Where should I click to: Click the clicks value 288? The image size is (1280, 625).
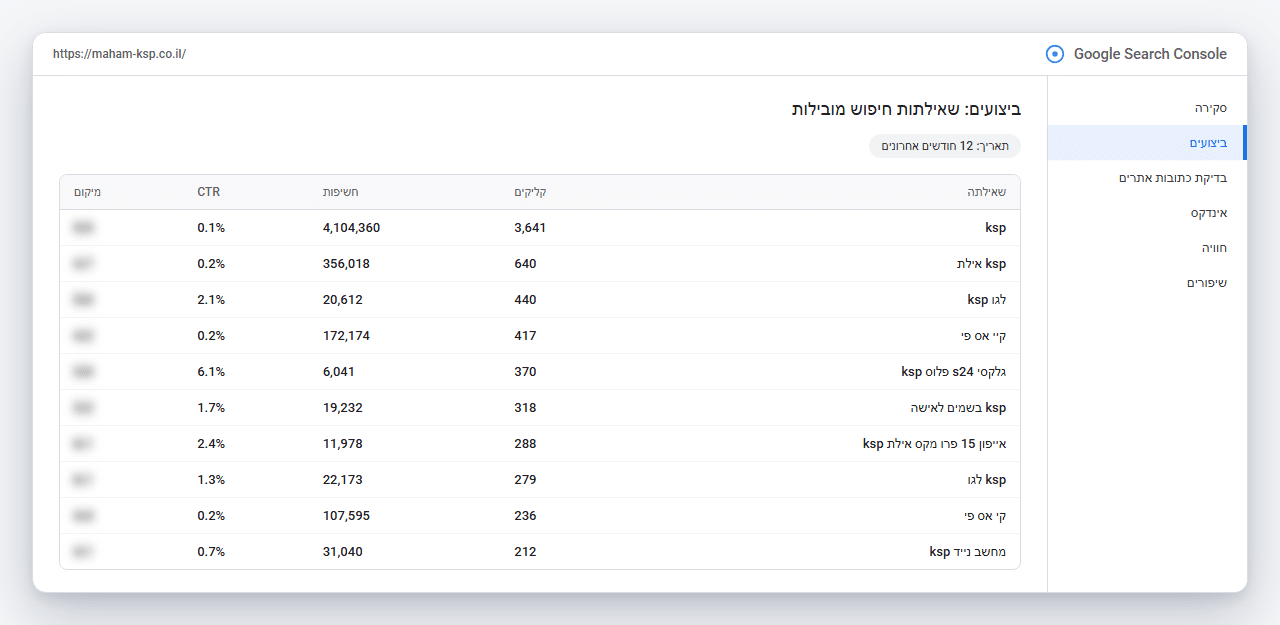[525, 444]
